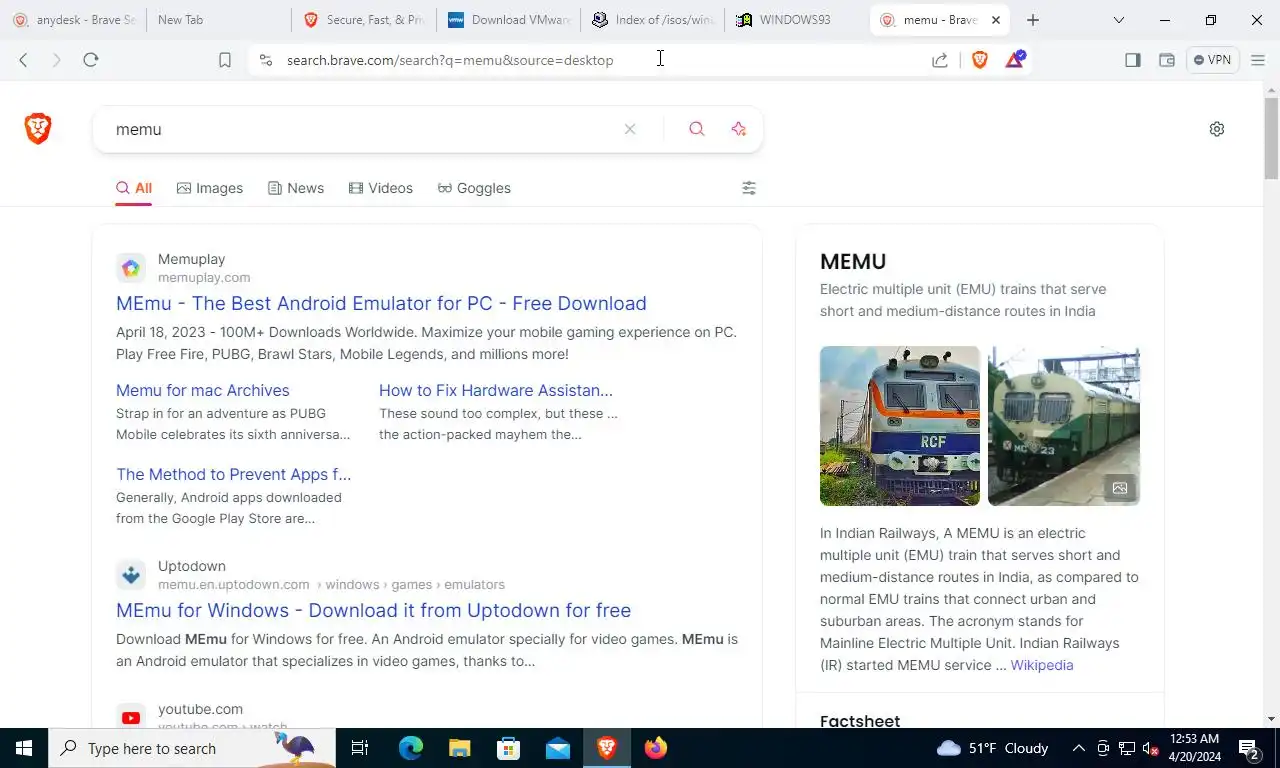Open File Explorer from taskbar

459,748
